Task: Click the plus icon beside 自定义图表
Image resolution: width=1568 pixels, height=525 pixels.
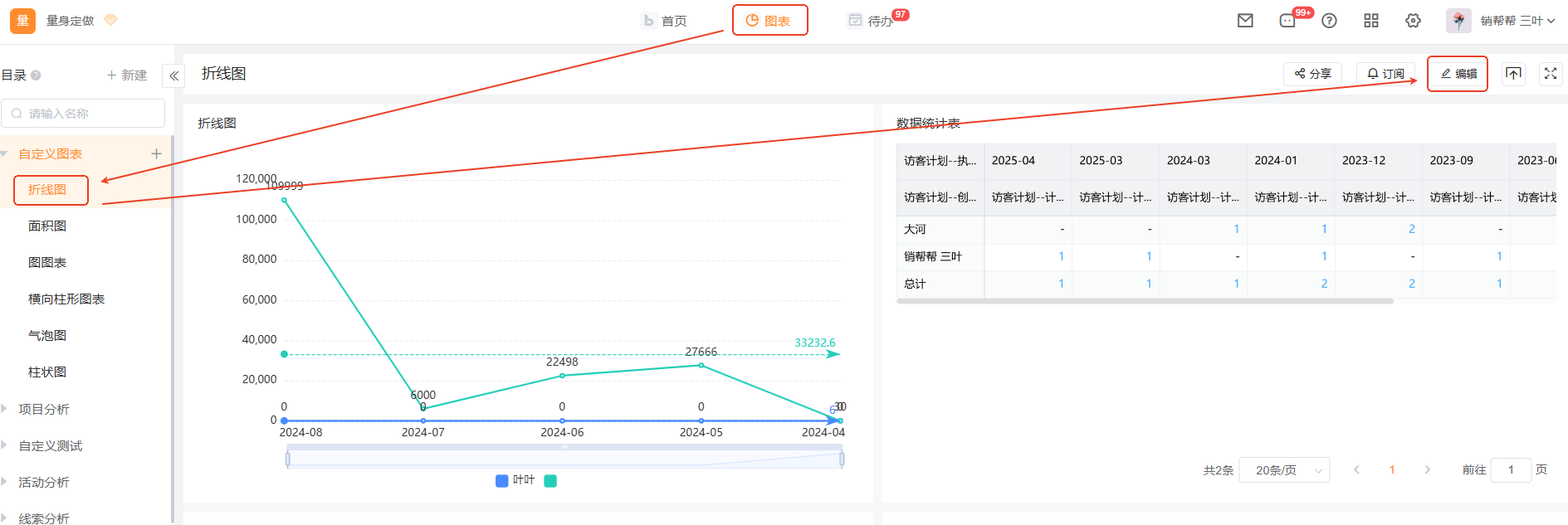Action: [x=156, y=153]
